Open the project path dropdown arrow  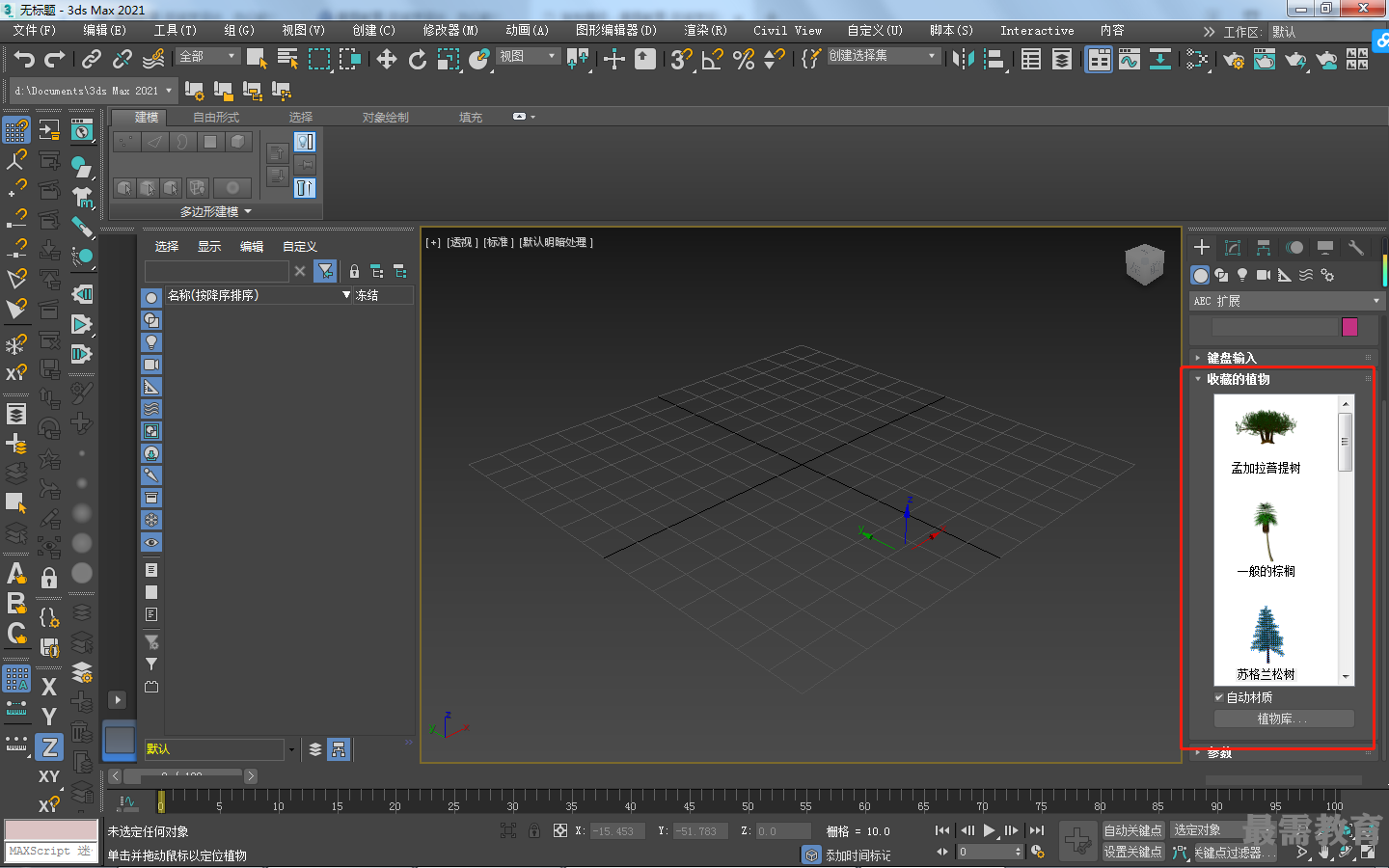169,91
